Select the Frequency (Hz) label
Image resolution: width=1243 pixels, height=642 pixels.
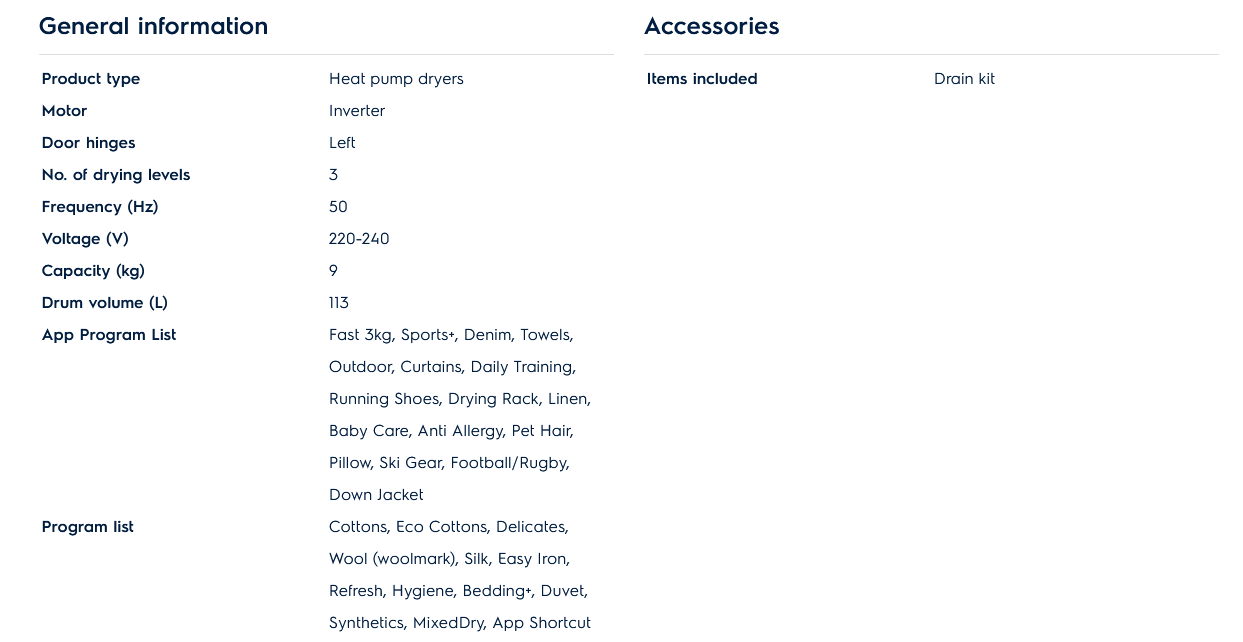100,207
